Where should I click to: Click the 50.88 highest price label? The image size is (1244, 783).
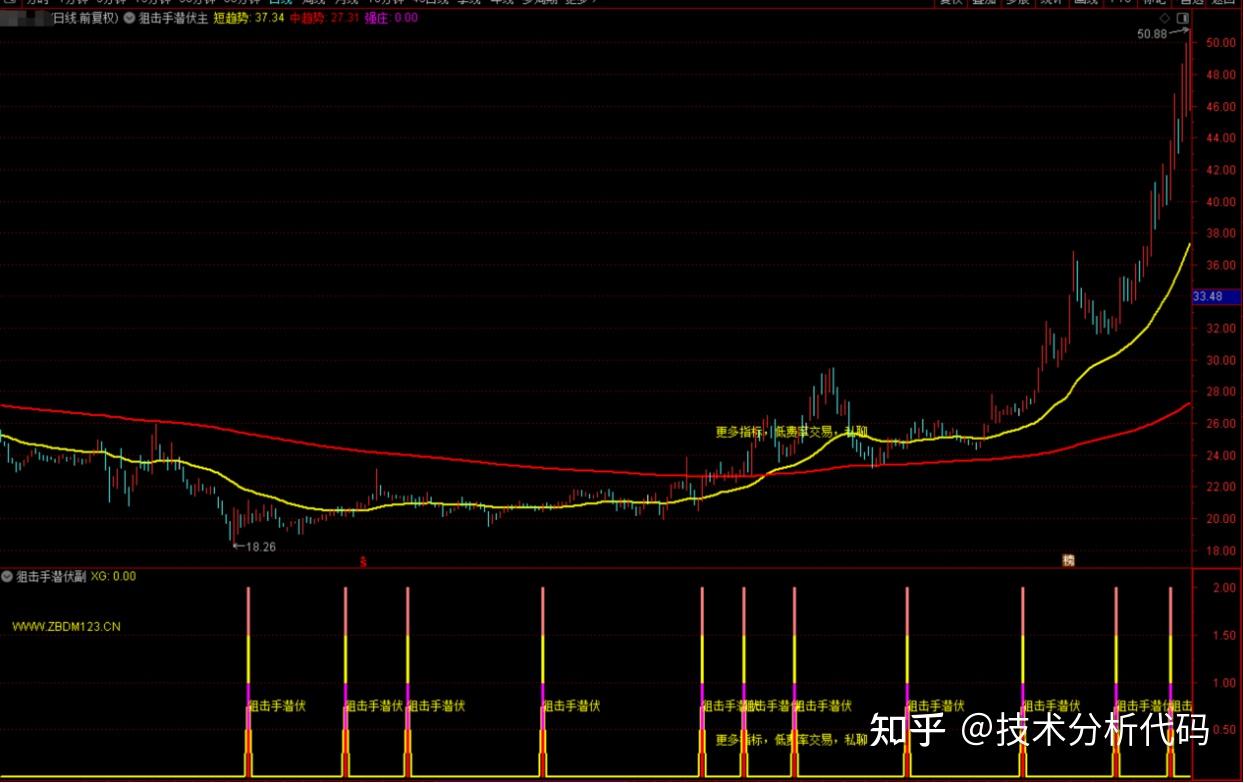(x=1152, y=34)
